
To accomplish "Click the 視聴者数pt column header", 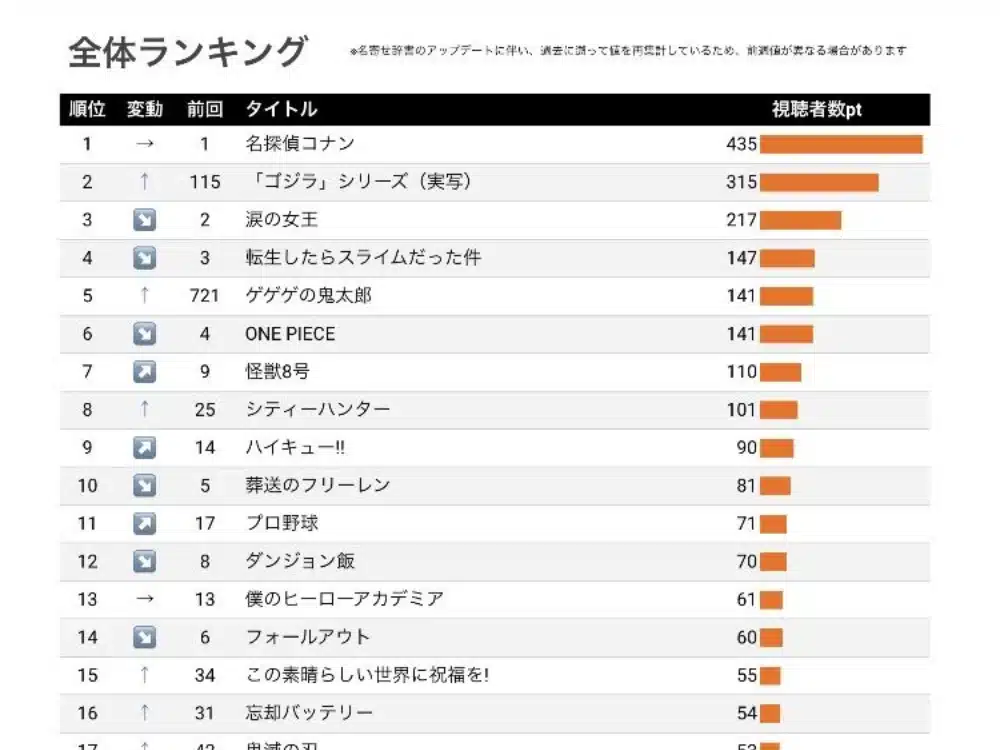I will tap(816, 110).
